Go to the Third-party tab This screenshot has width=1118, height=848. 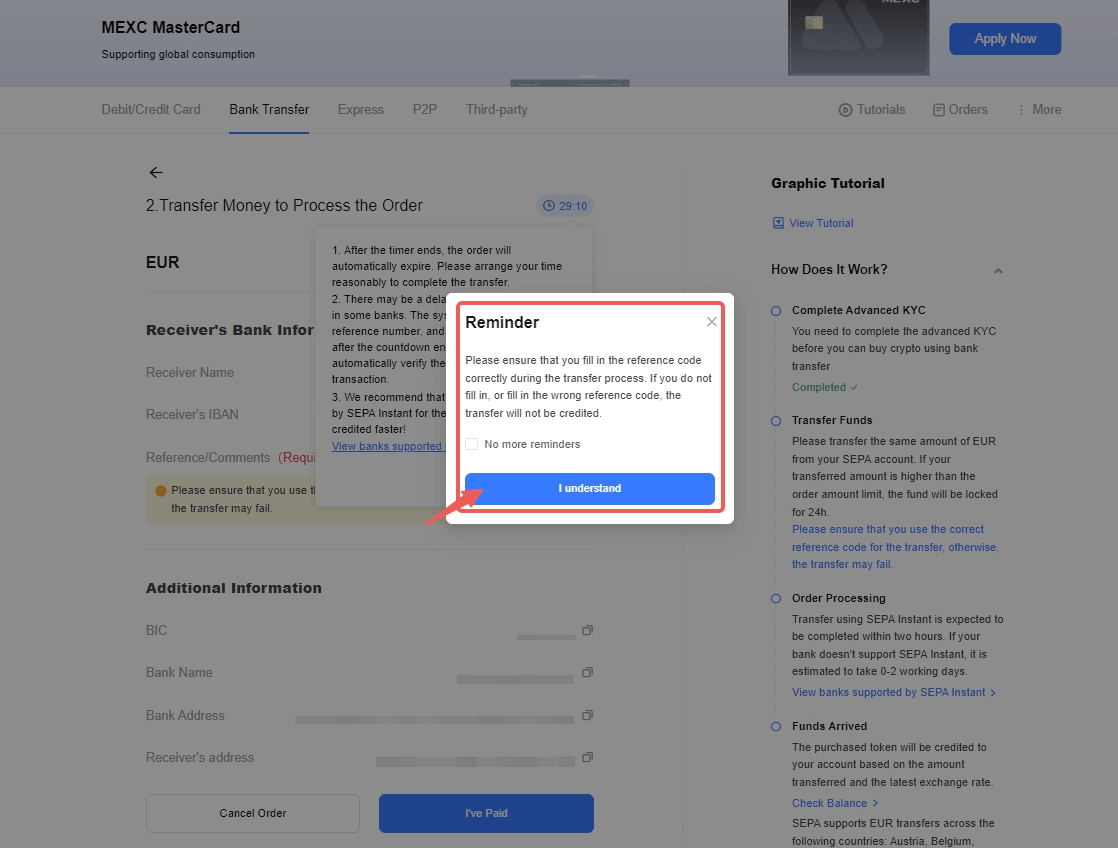tap(497, 109)
